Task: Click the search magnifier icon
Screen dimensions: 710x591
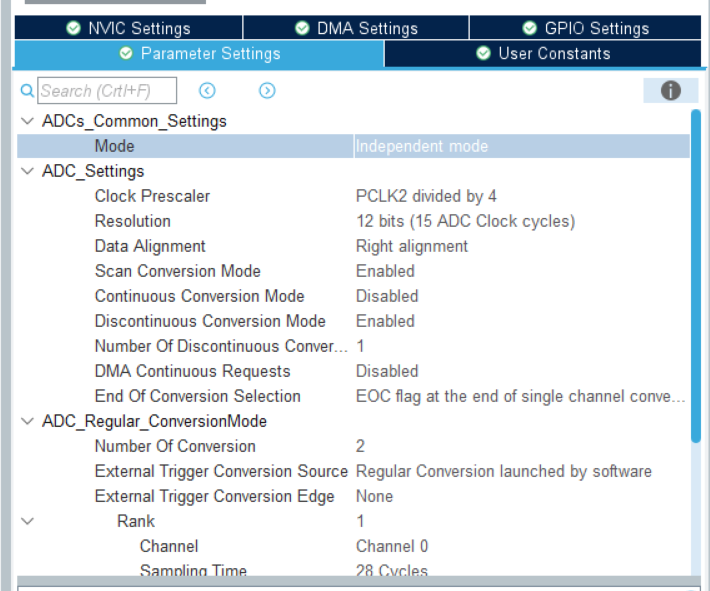Action: point(27,91)
